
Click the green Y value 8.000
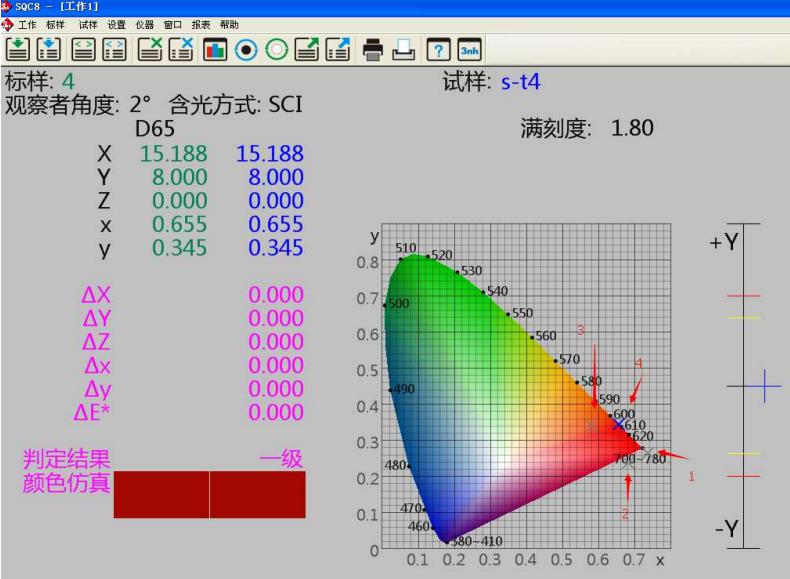[180, 177]
